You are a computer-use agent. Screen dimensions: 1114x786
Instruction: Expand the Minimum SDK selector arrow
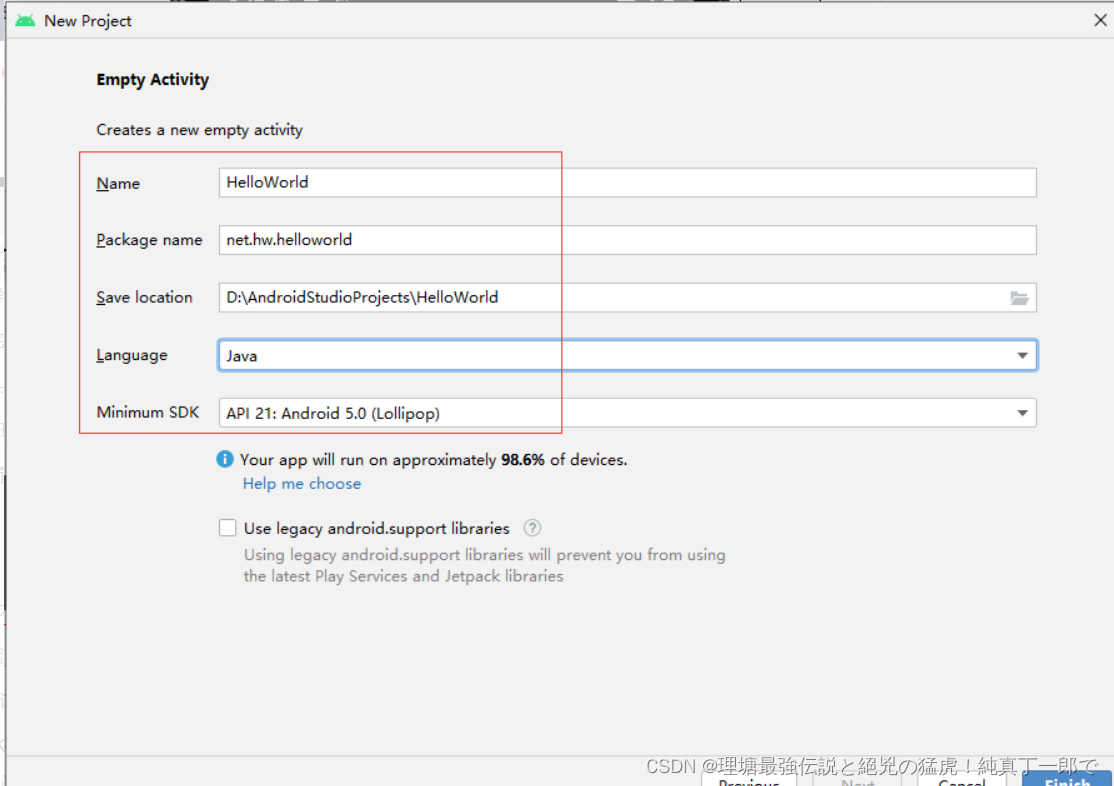[1022, 412]
